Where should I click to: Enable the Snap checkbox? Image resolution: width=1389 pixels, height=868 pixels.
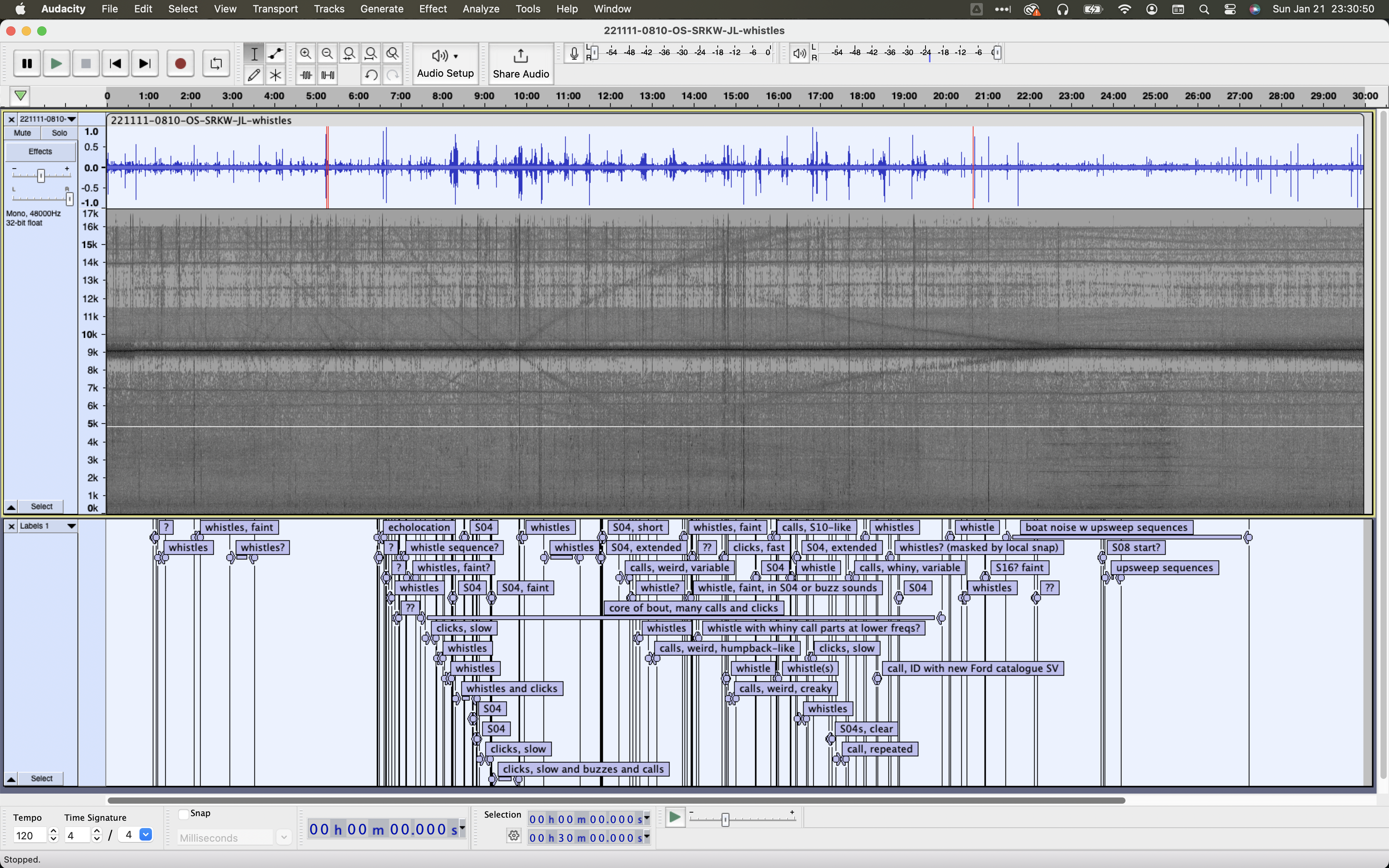(x=184, y=813)
